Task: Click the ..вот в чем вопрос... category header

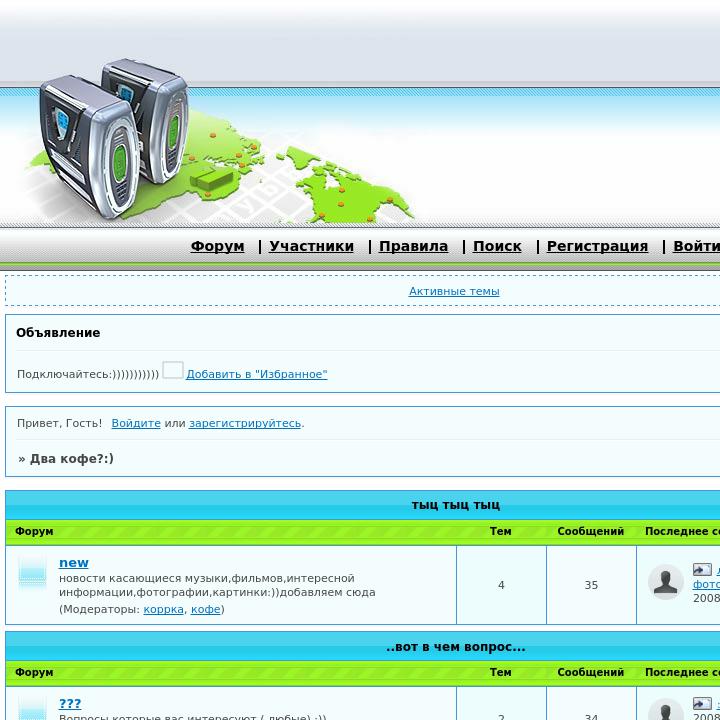Action: click(x=456, y=647)
